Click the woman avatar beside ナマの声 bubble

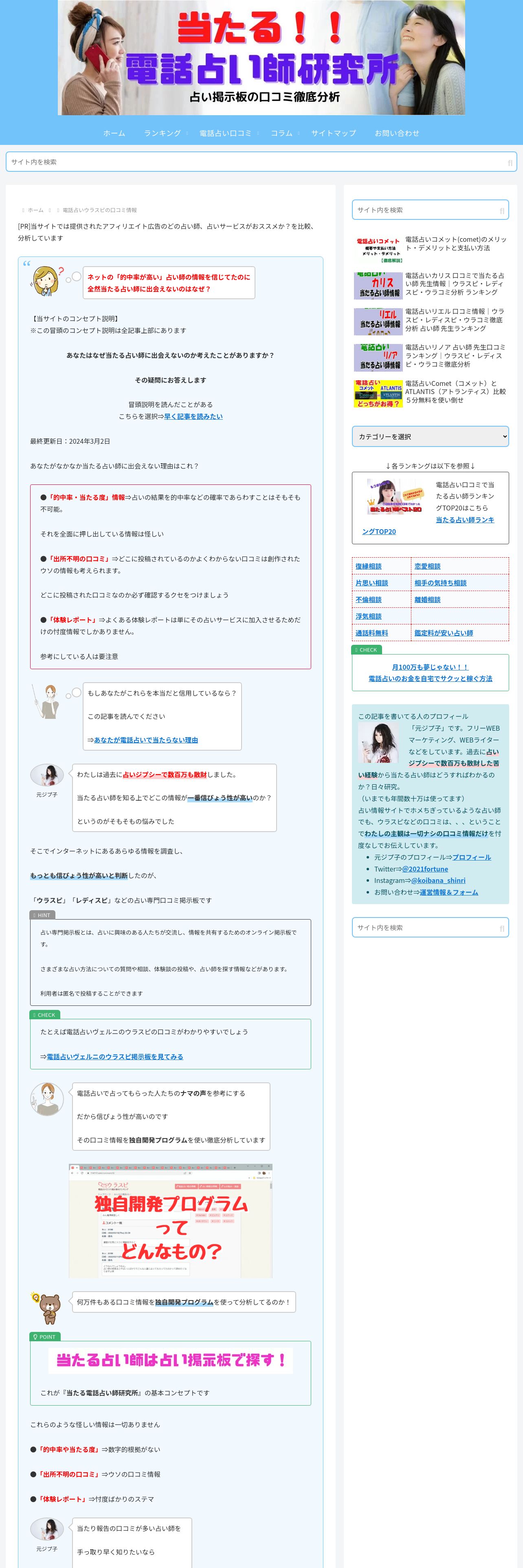[47, 1099]
